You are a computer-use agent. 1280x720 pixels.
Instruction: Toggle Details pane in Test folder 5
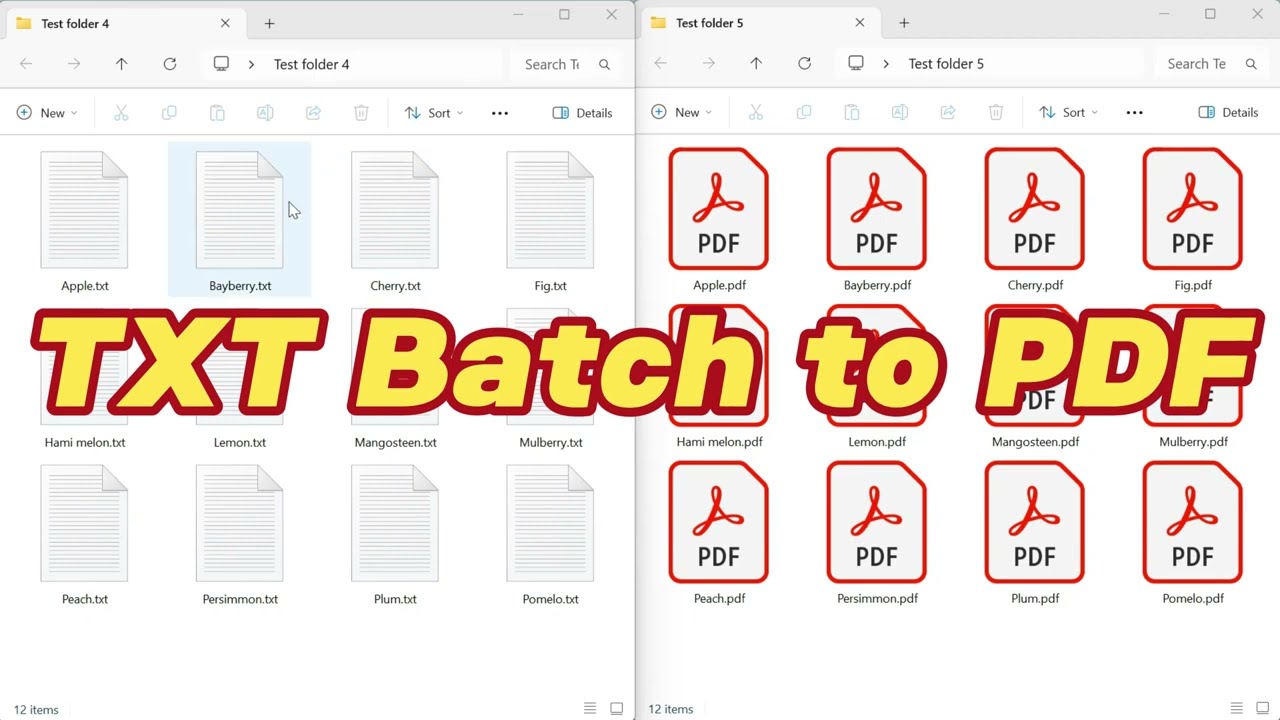1228,112
